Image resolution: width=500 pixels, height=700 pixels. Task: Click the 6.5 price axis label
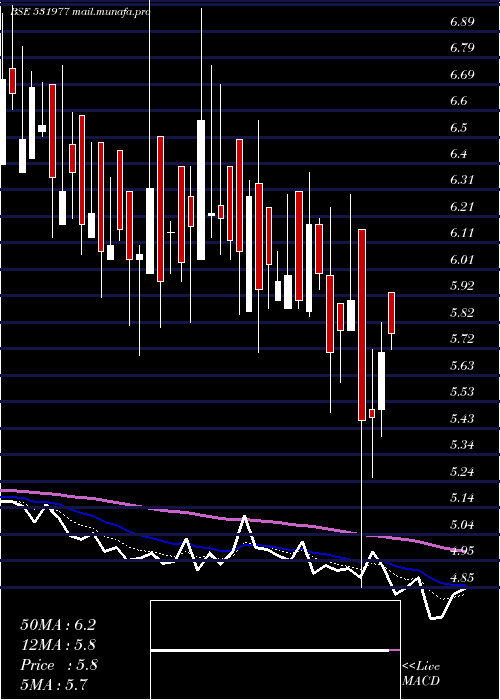pos(458,128)
